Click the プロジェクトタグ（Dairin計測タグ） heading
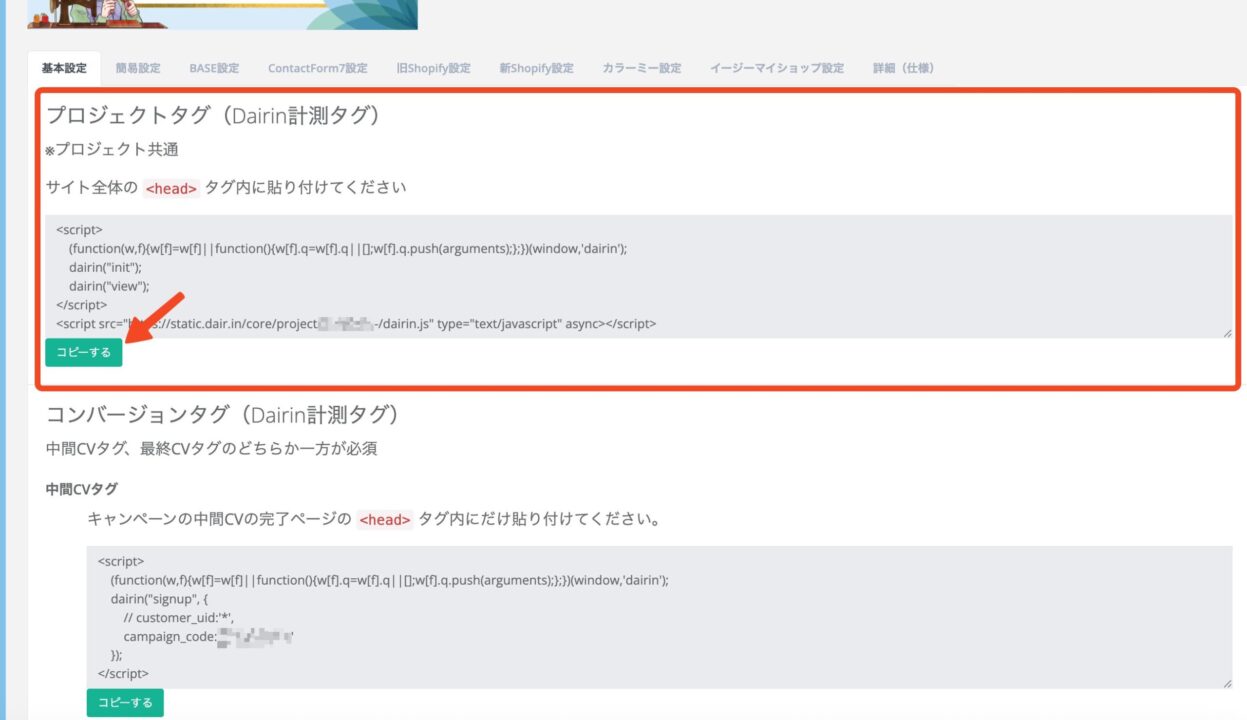The height and width of the screenshot is (720, 1247). point(213,116)
